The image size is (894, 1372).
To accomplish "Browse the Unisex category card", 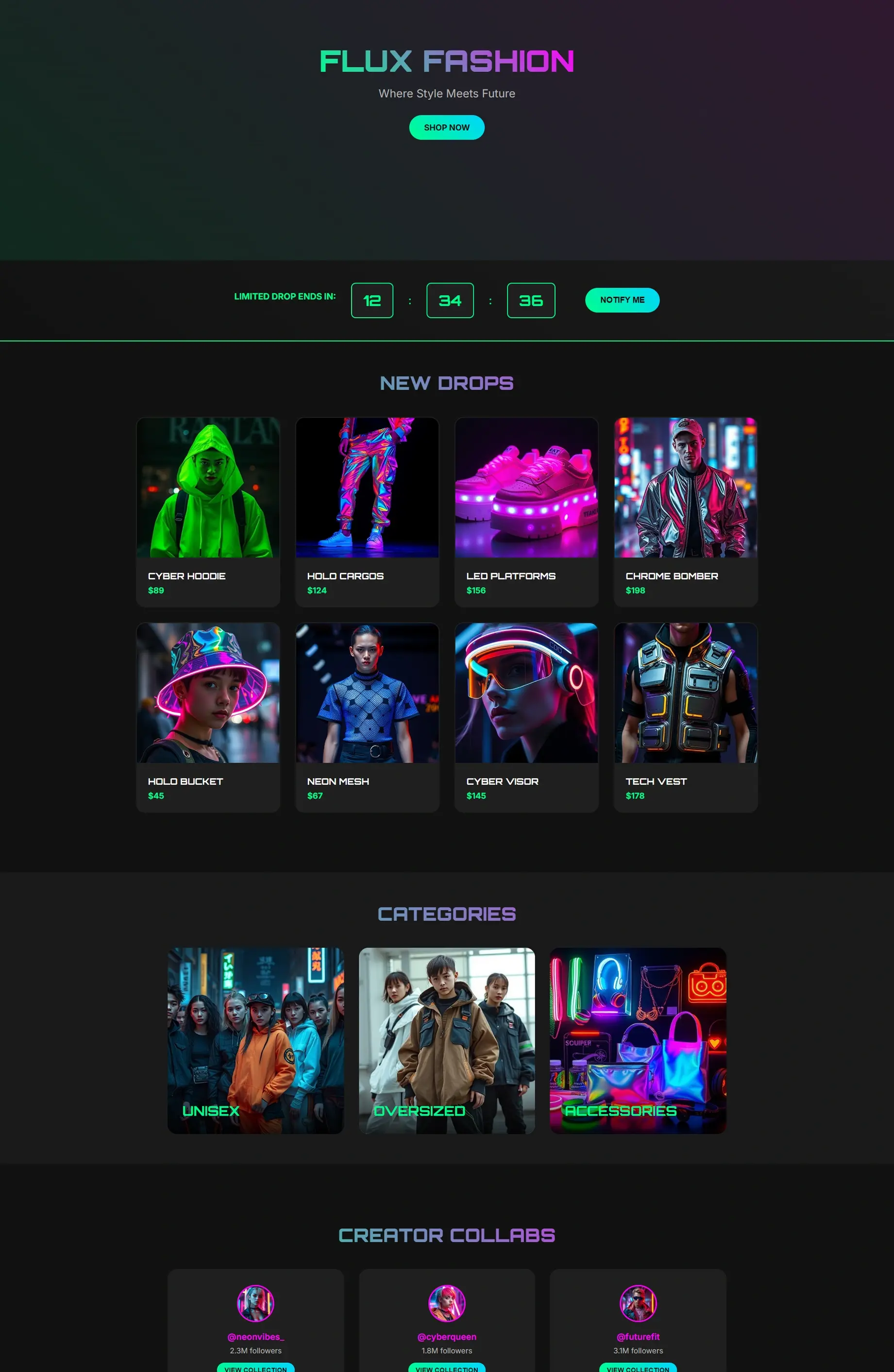I will [255, 1040].
